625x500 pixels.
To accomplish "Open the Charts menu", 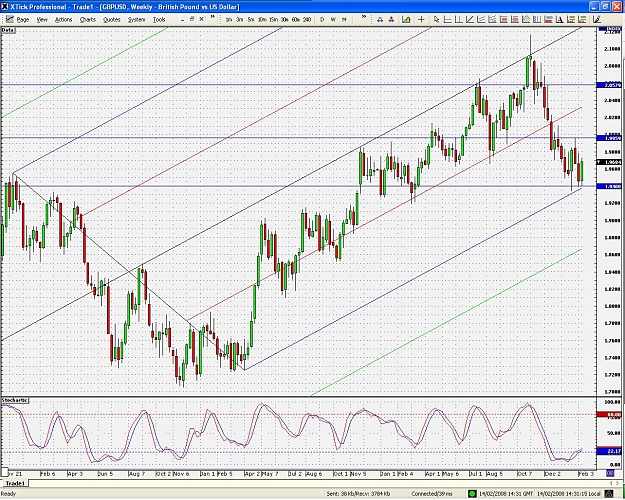I will click(88, 19).
